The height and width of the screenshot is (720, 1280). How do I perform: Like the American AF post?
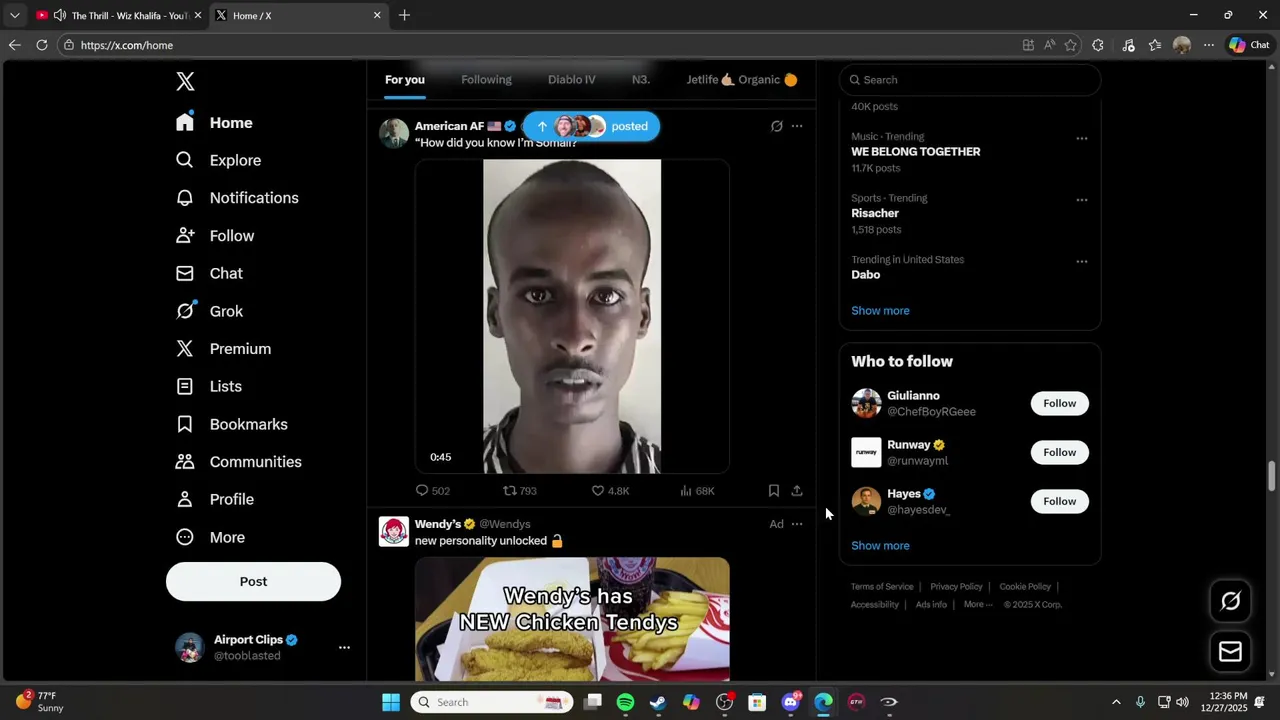pyautogui.click(x=610, y=491)
